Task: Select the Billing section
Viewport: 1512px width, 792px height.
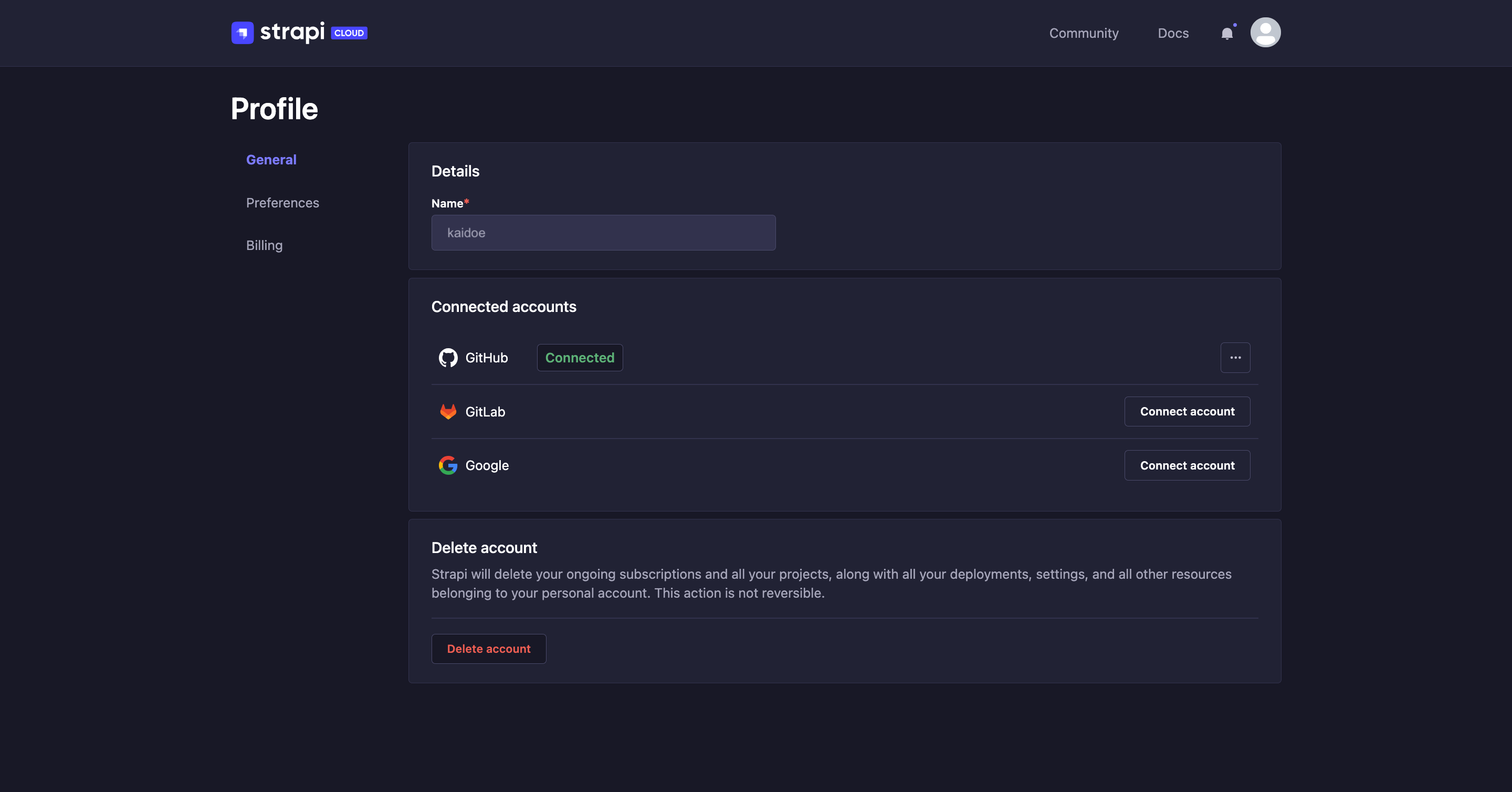Action: (x=264, y=244)
